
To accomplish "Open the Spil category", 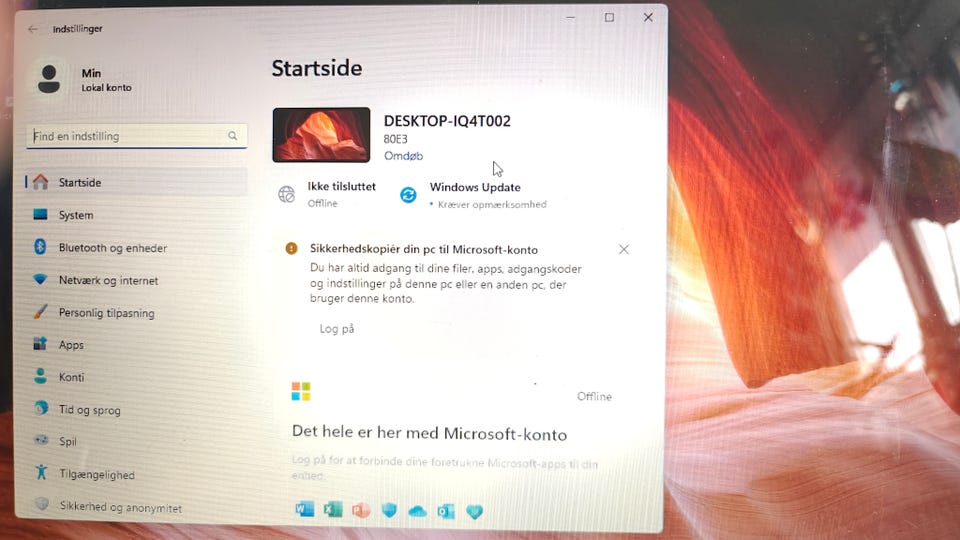I will (136, 441).
